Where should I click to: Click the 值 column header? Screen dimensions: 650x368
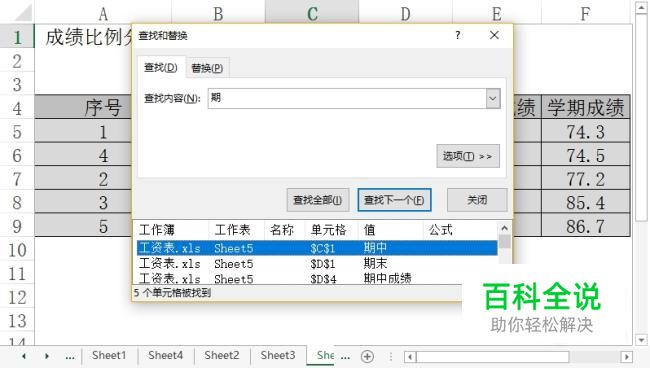pyautogui.click(x=390, y=230)
